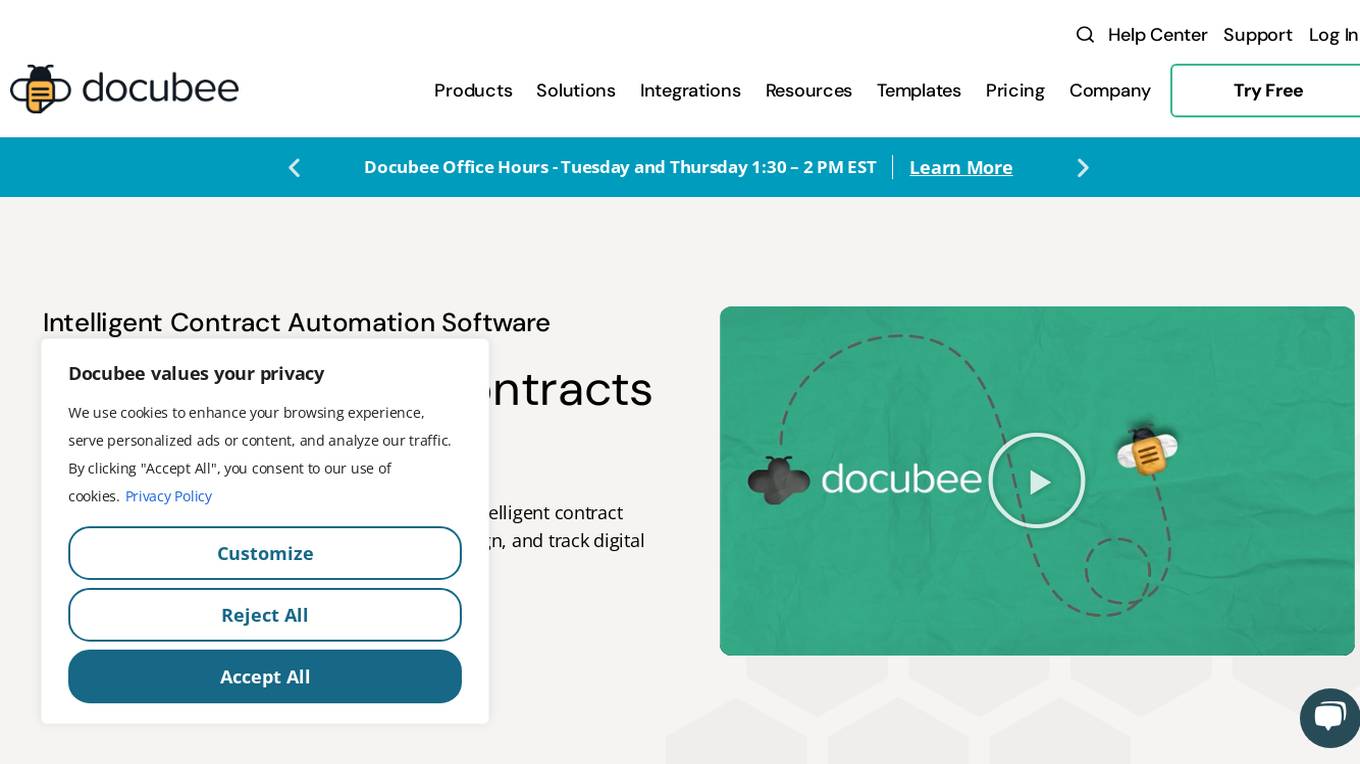Open the Pricing page
The height and width of the screenshot is (764, 1360).
click(1015, 91)
